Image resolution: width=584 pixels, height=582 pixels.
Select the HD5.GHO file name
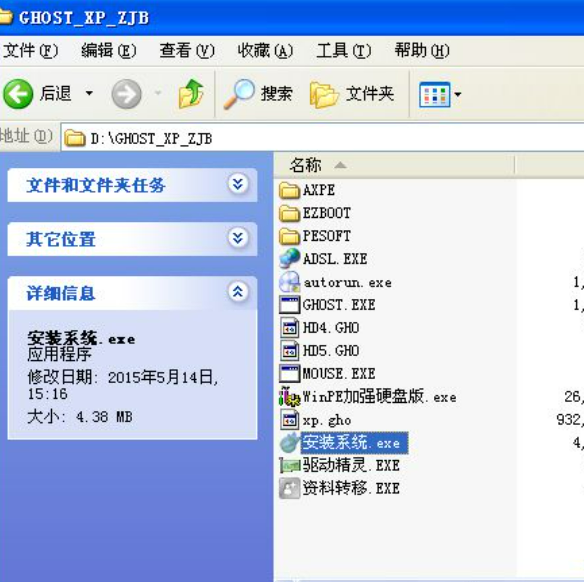click(x=331, y=351)
